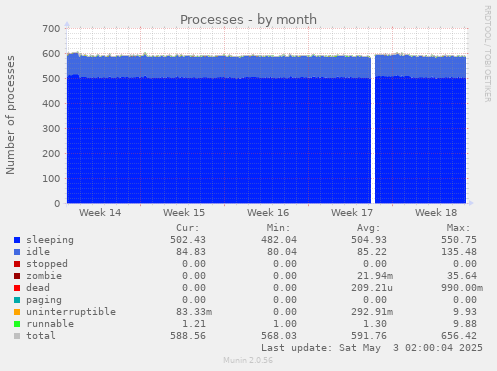This screenshot has height=371, width=497.
Task: Click the 'runnable' legend label
Action: (50, 324)
